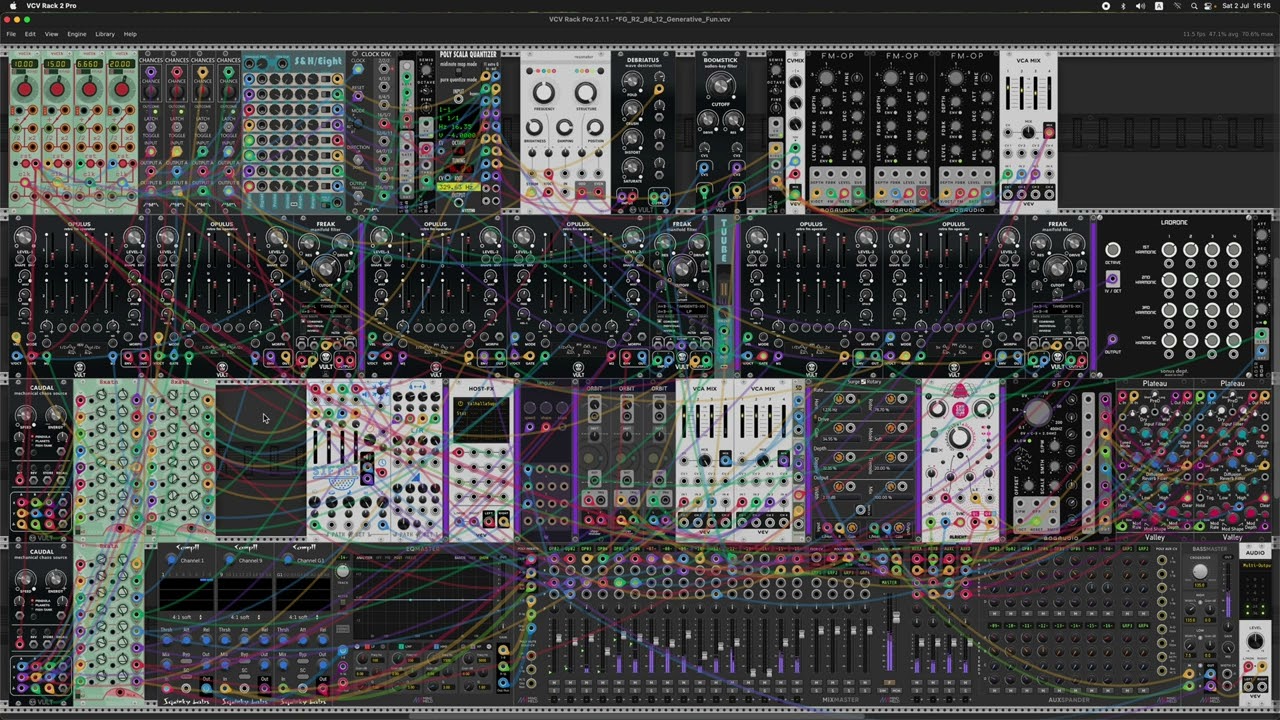
Task: Click the volume icon in the macOS menu bar
Action: click(x=1141, y=6)
